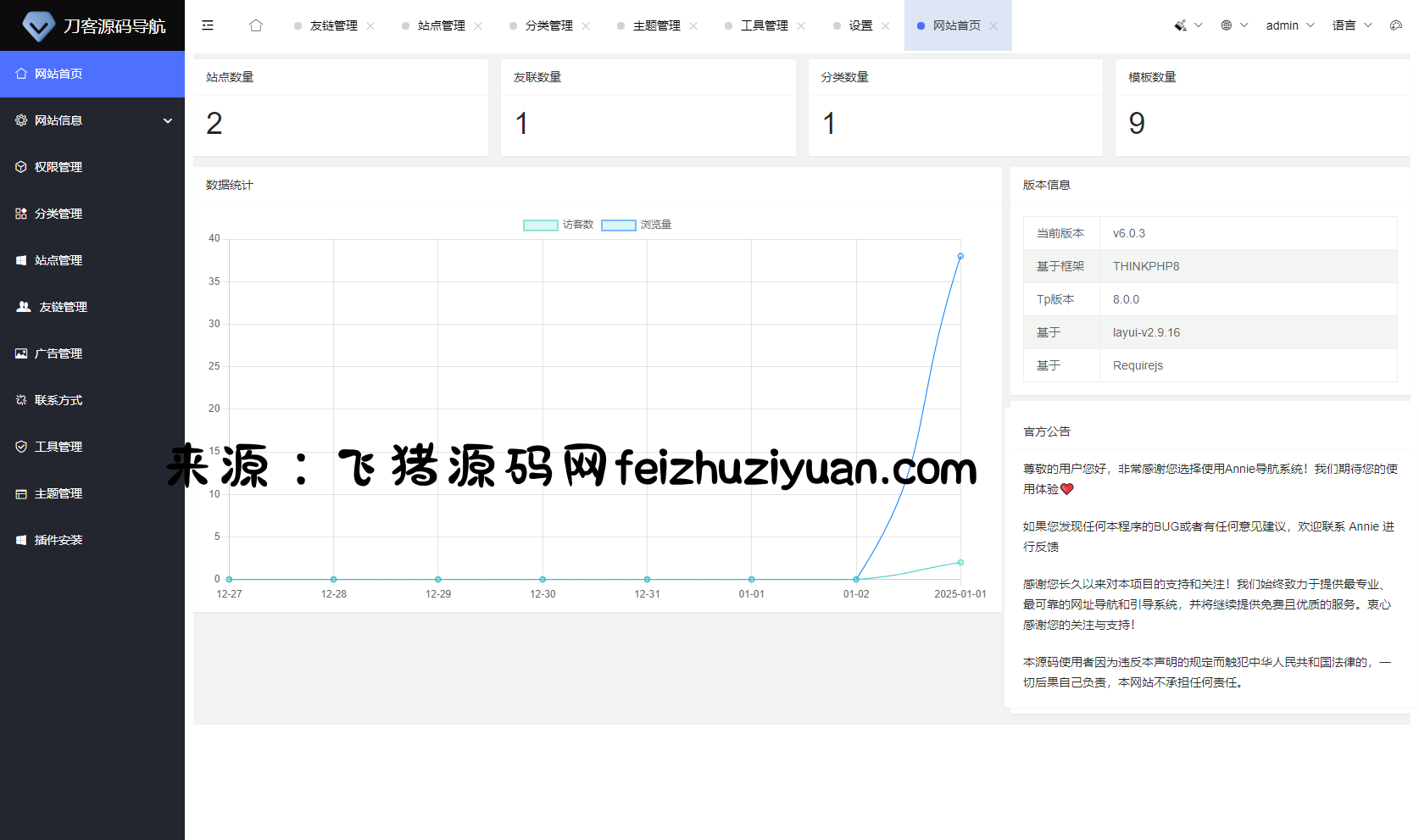1419x840 pixels.
Task: Go to 网站首页 in sidebar
Action: coord(58,74)
